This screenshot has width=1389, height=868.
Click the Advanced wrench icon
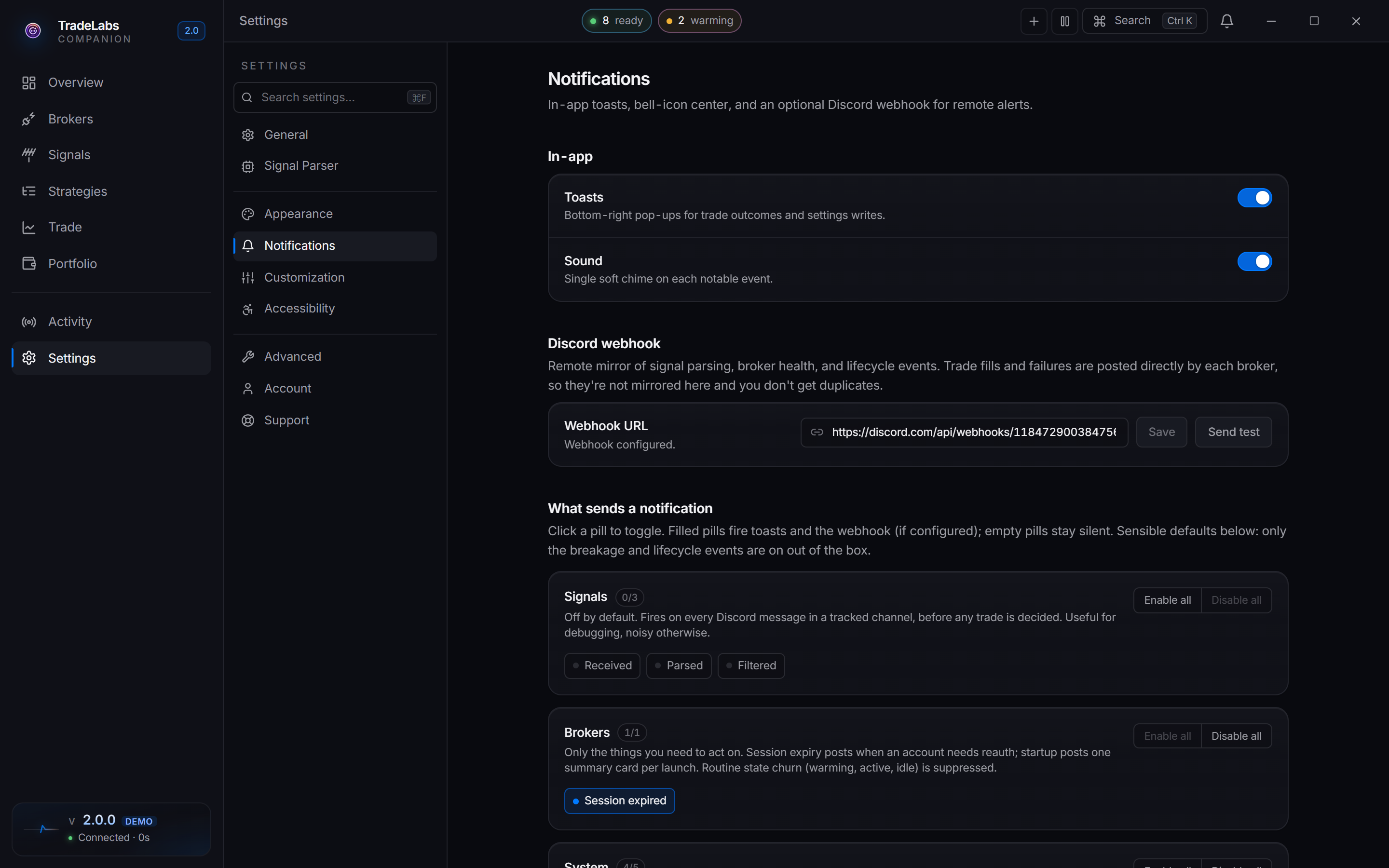(248, 357)
